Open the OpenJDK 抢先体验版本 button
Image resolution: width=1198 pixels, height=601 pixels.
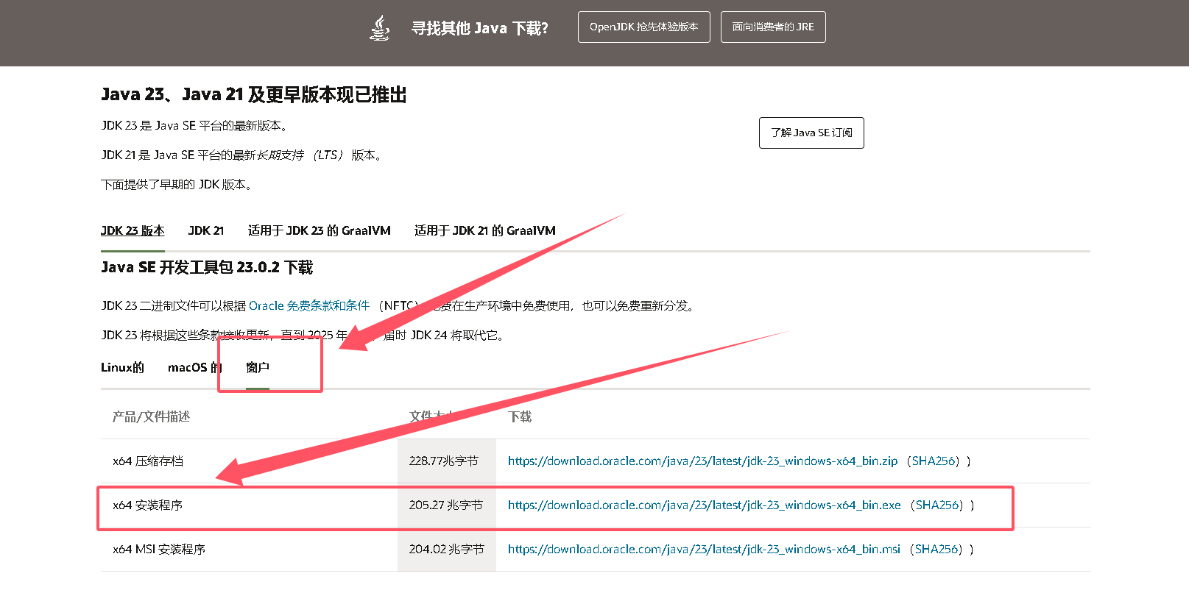click(x=643, y=28)
